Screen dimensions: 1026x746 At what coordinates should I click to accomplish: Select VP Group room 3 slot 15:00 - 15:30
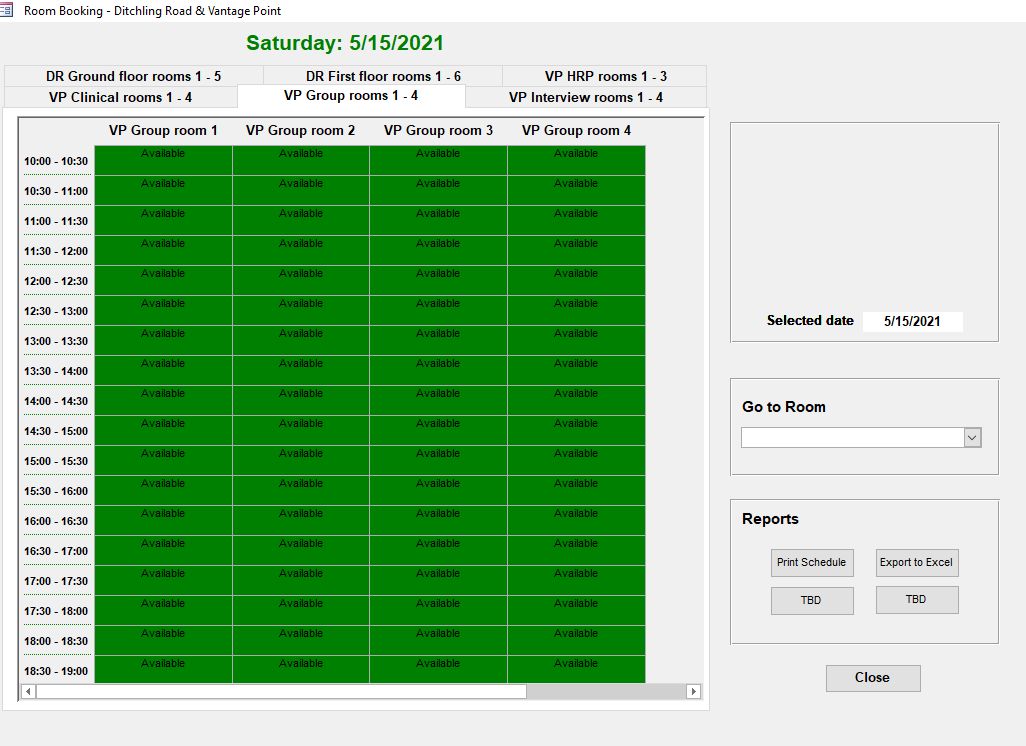coord(438,461)
